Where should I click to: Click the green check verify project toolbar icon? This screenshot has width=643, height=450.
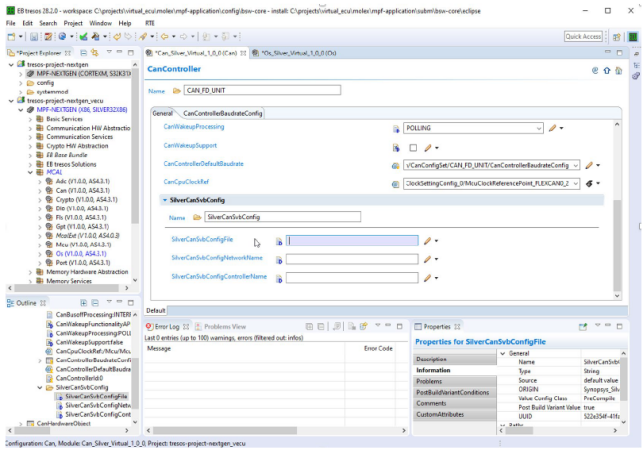(84, 37)
